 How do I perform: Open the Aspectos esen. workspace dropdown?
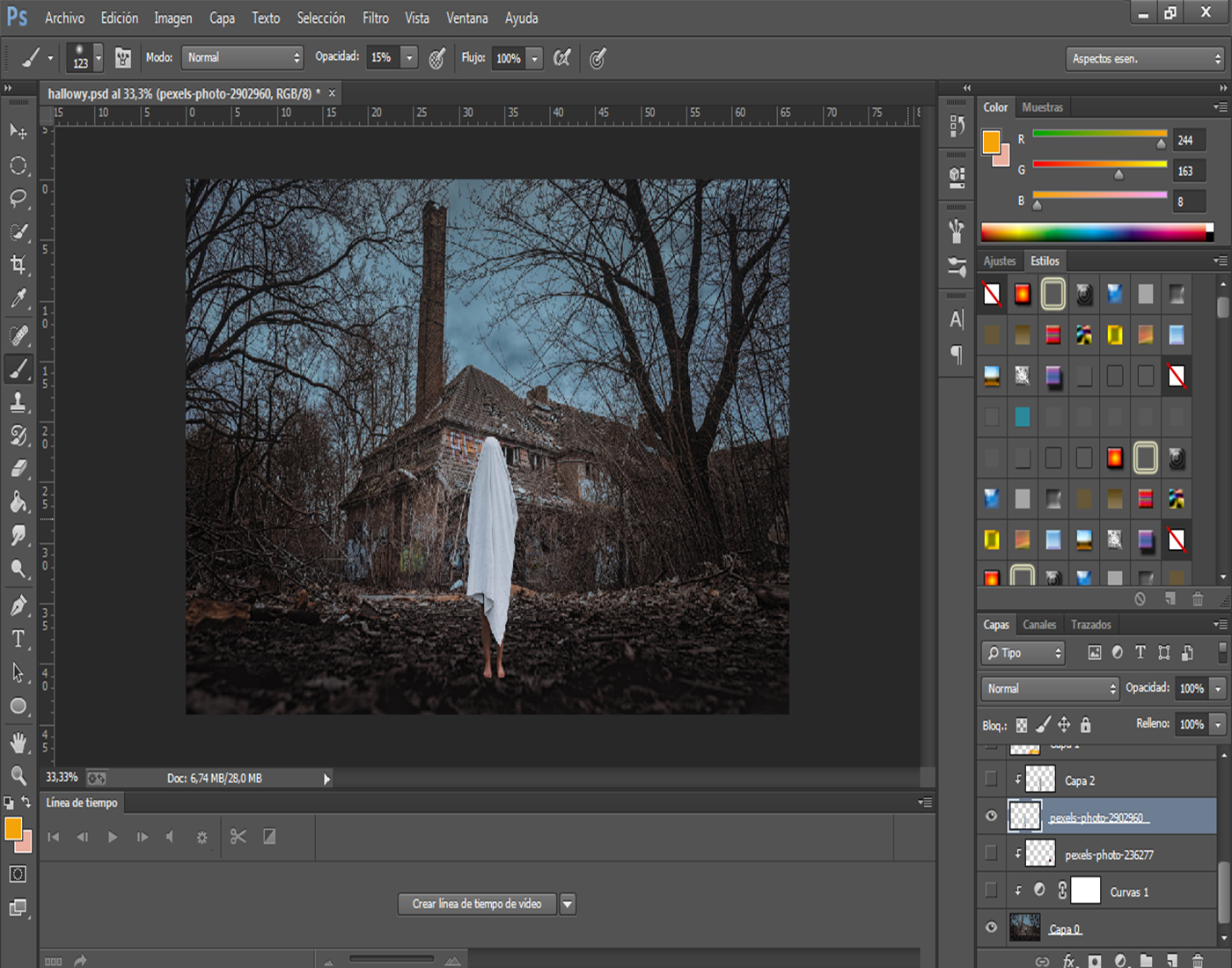tap(1145, 59)
